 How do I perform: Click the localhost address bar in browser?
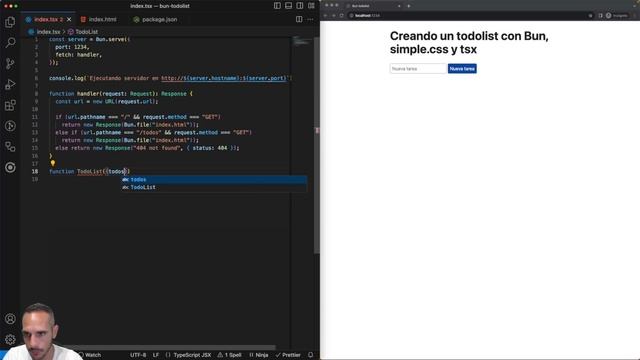[x=469, y=16]
